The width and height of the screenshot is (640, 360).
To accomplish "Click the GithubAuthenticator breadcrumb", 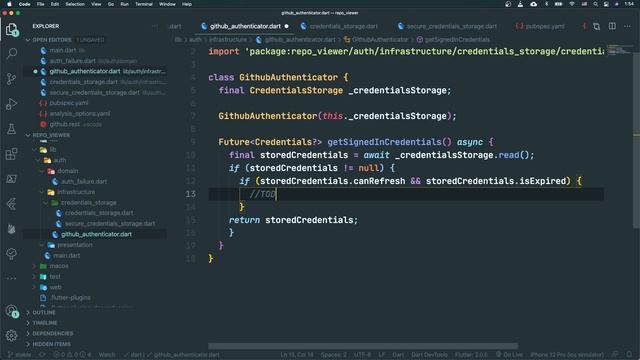I will point(380,40).
